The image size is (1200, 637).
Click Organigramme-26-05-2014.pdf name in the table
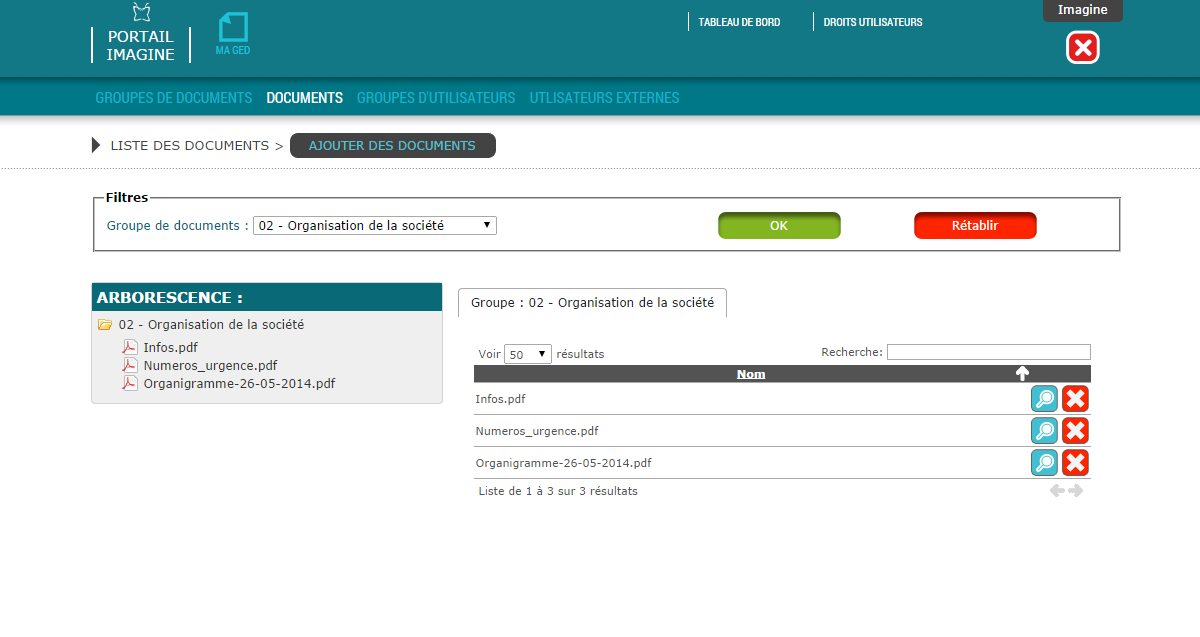coord(564,463)
